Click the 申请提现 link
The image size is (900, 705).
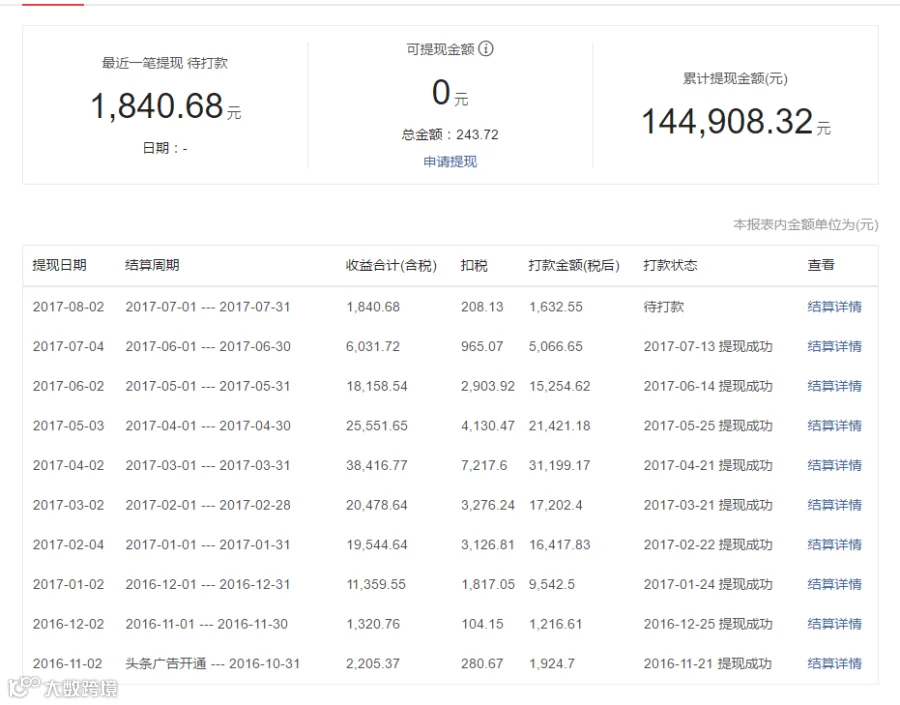[450, 162]
